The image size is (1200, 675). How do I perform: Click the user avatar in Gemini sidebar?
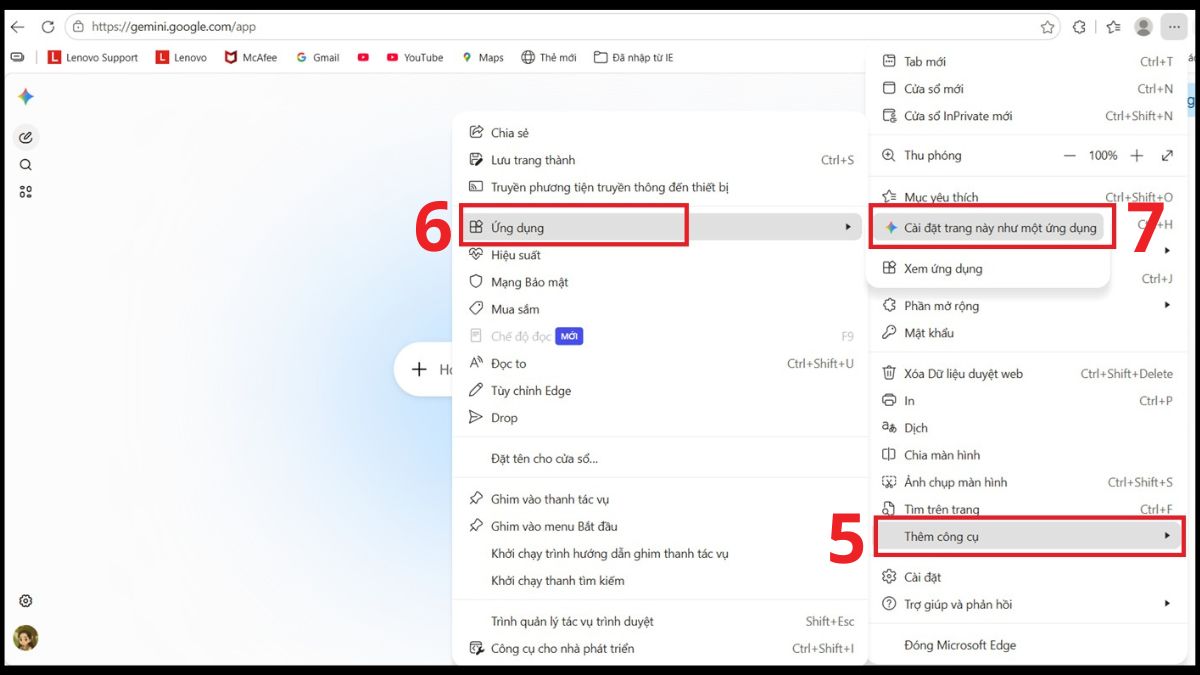tap(26, 638)
